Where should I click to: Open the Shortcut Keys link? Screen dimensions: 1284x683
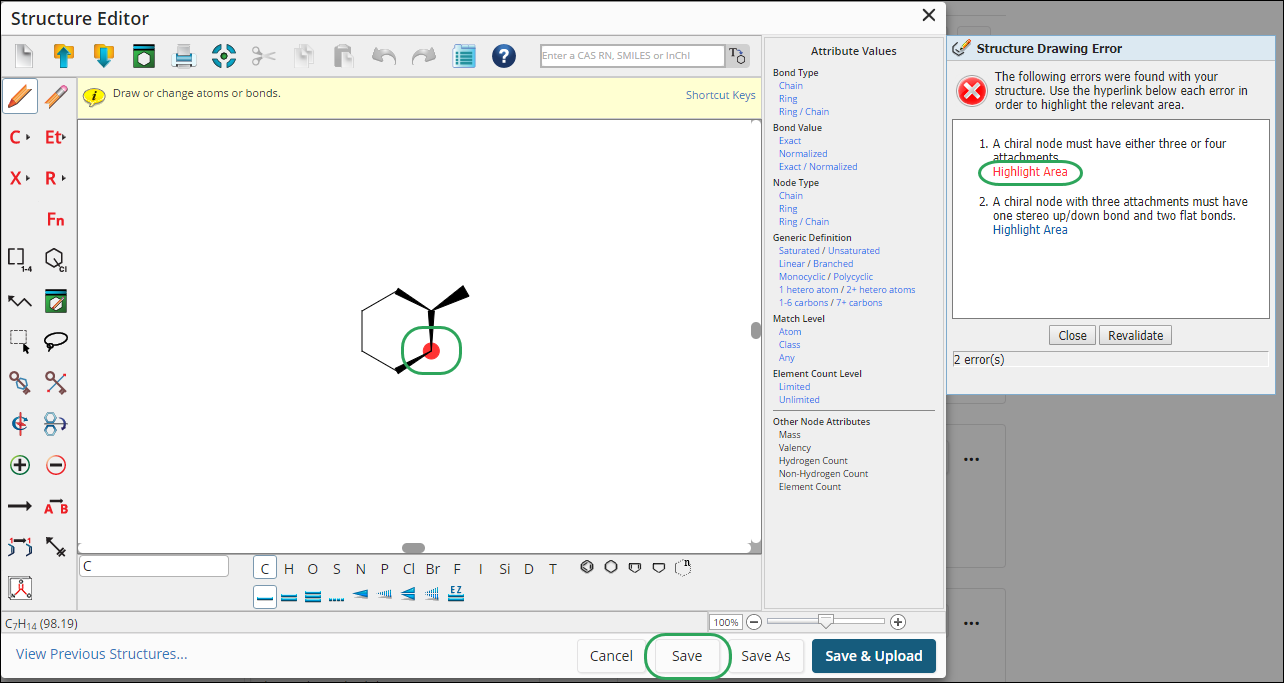point(720,95)
